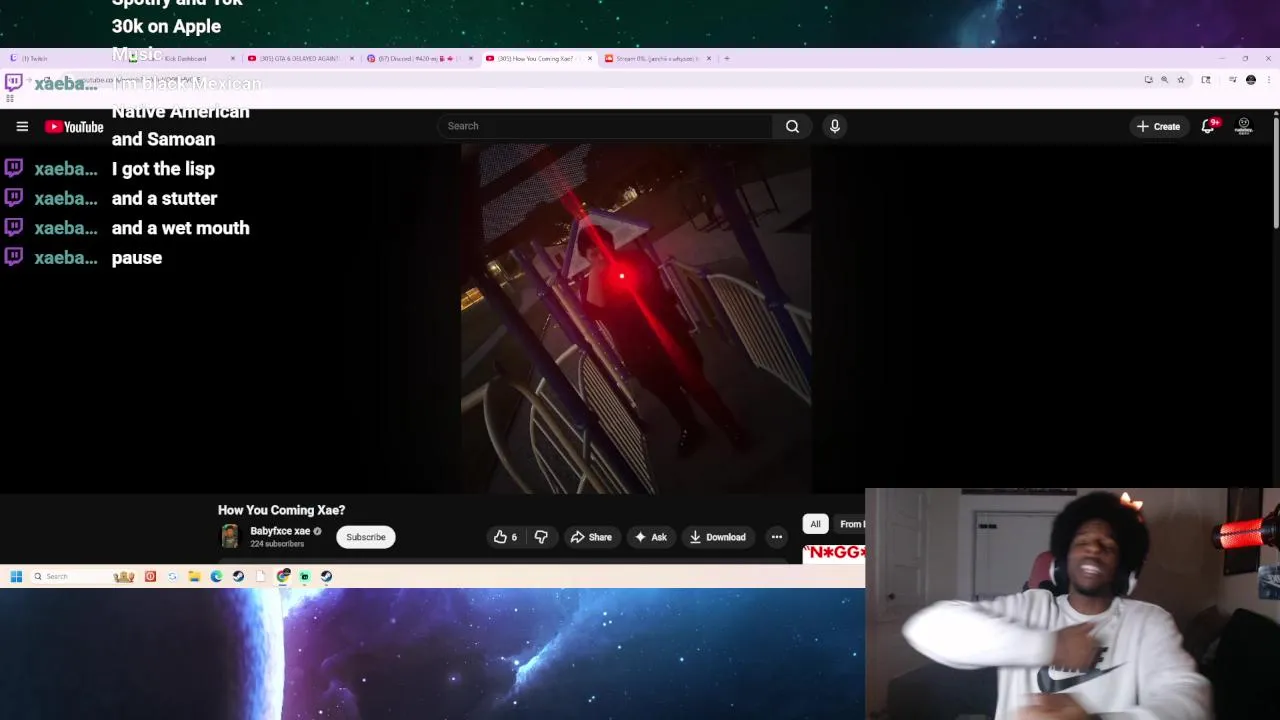Open YouTube notifications bell
Screen dimensions: 1280x720
(x=1208, y=126)
